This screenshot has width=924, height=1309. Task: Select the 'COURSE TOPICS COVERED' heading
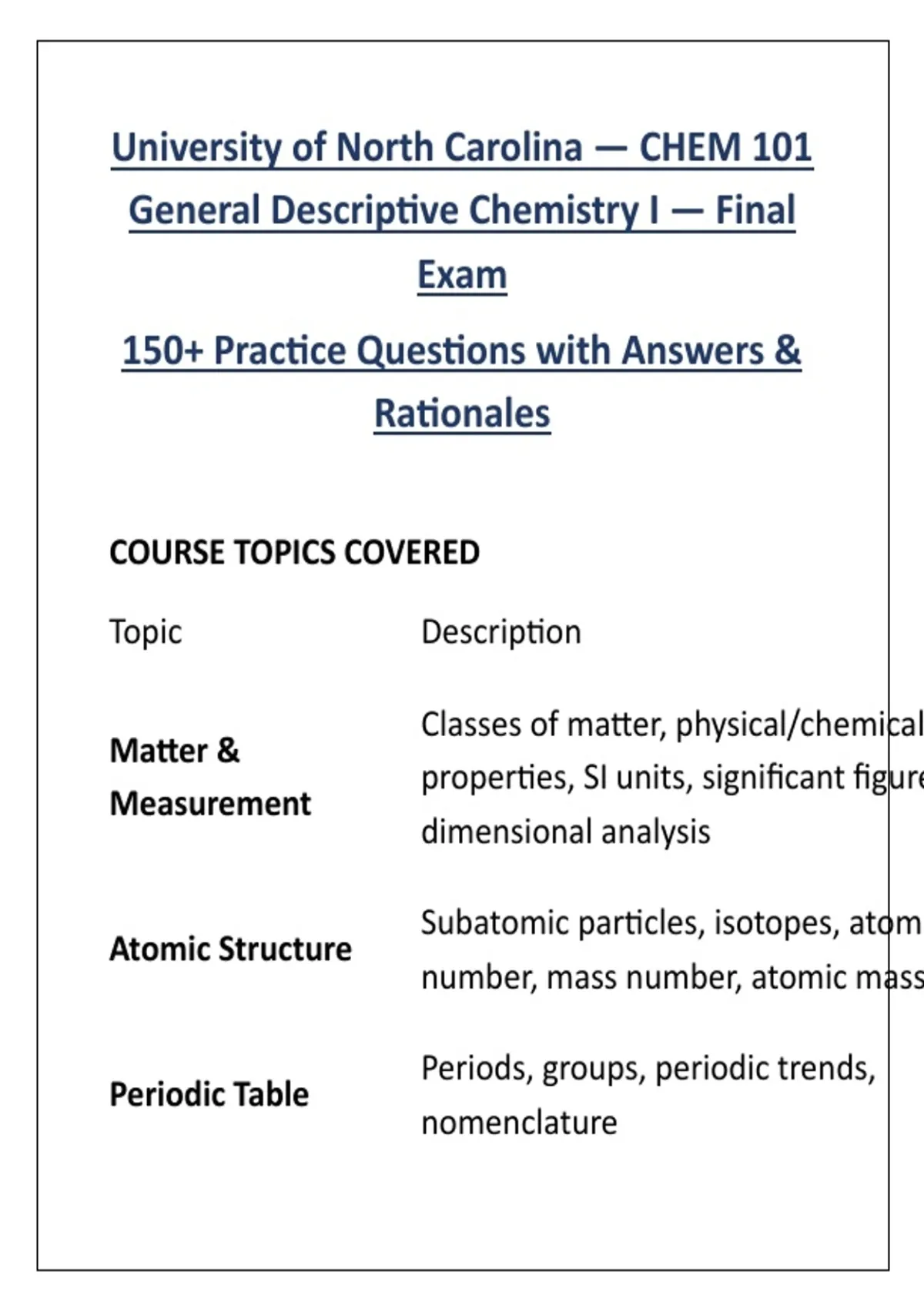tap(295, 553)
